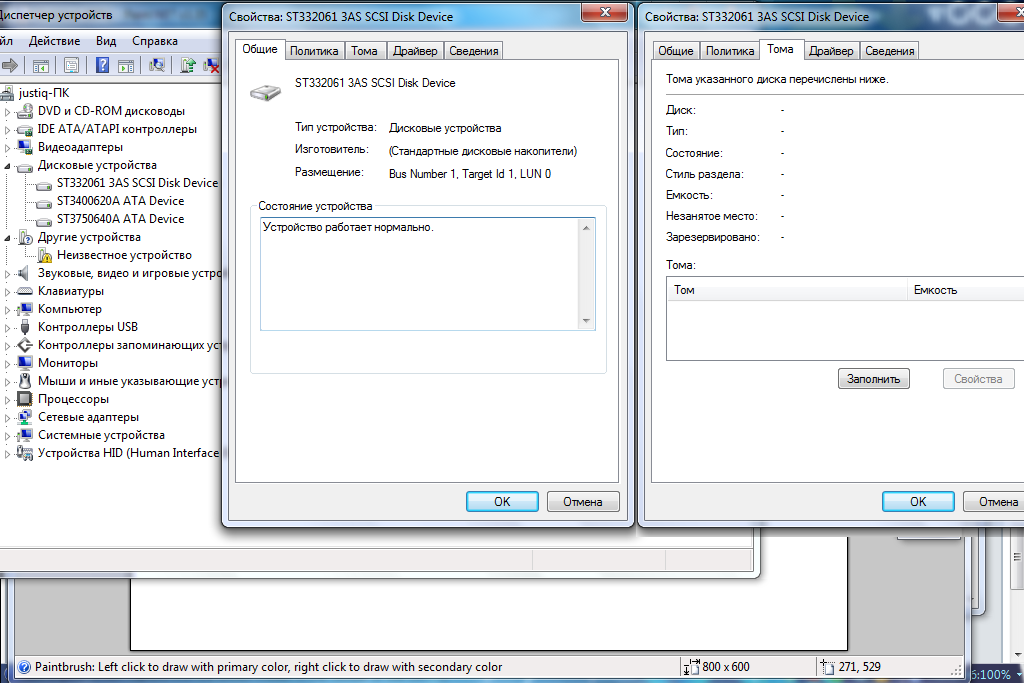Click the justiq-ПК computer icon

[x=8, y=93]
